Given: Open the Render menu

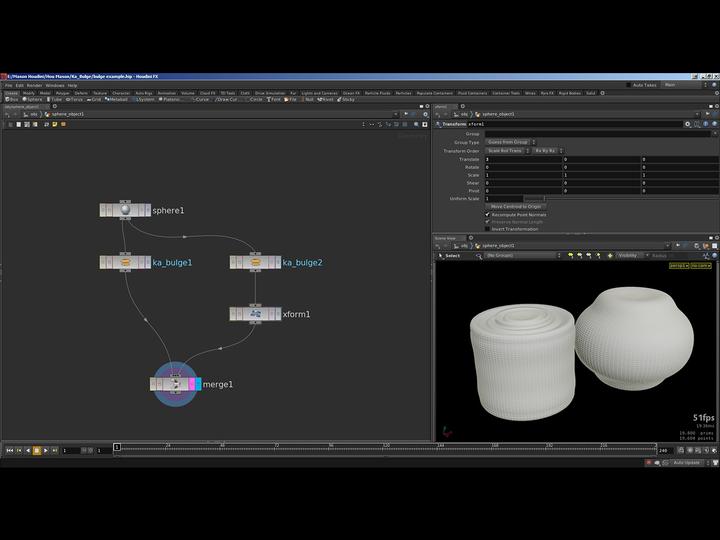Looking at the screenshot, I should click(34, 85).
